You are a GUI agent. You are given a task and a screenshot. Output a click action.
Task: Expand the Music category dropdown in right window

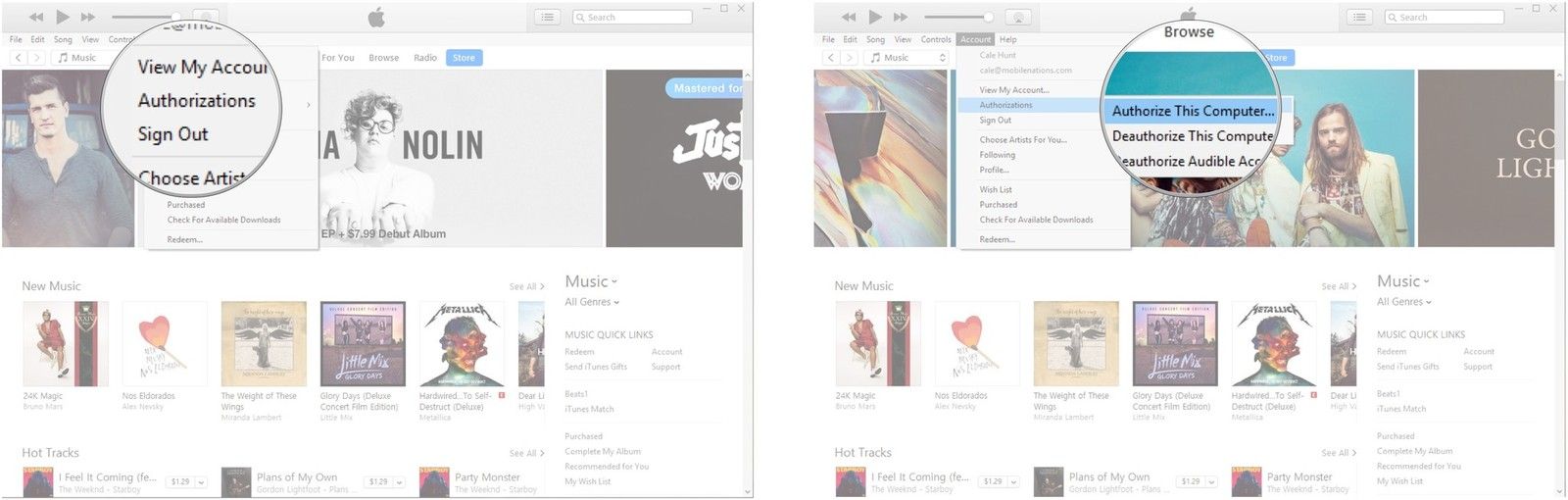pos(1403,281)
